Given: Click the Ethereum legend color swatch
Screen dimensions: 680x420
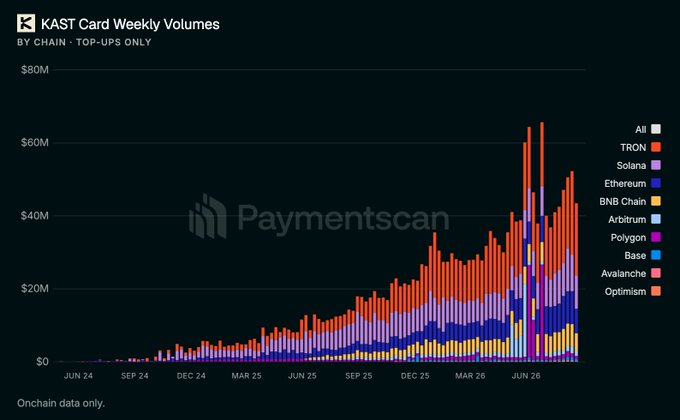Looking at the screenshot, I should click(656, 183).
